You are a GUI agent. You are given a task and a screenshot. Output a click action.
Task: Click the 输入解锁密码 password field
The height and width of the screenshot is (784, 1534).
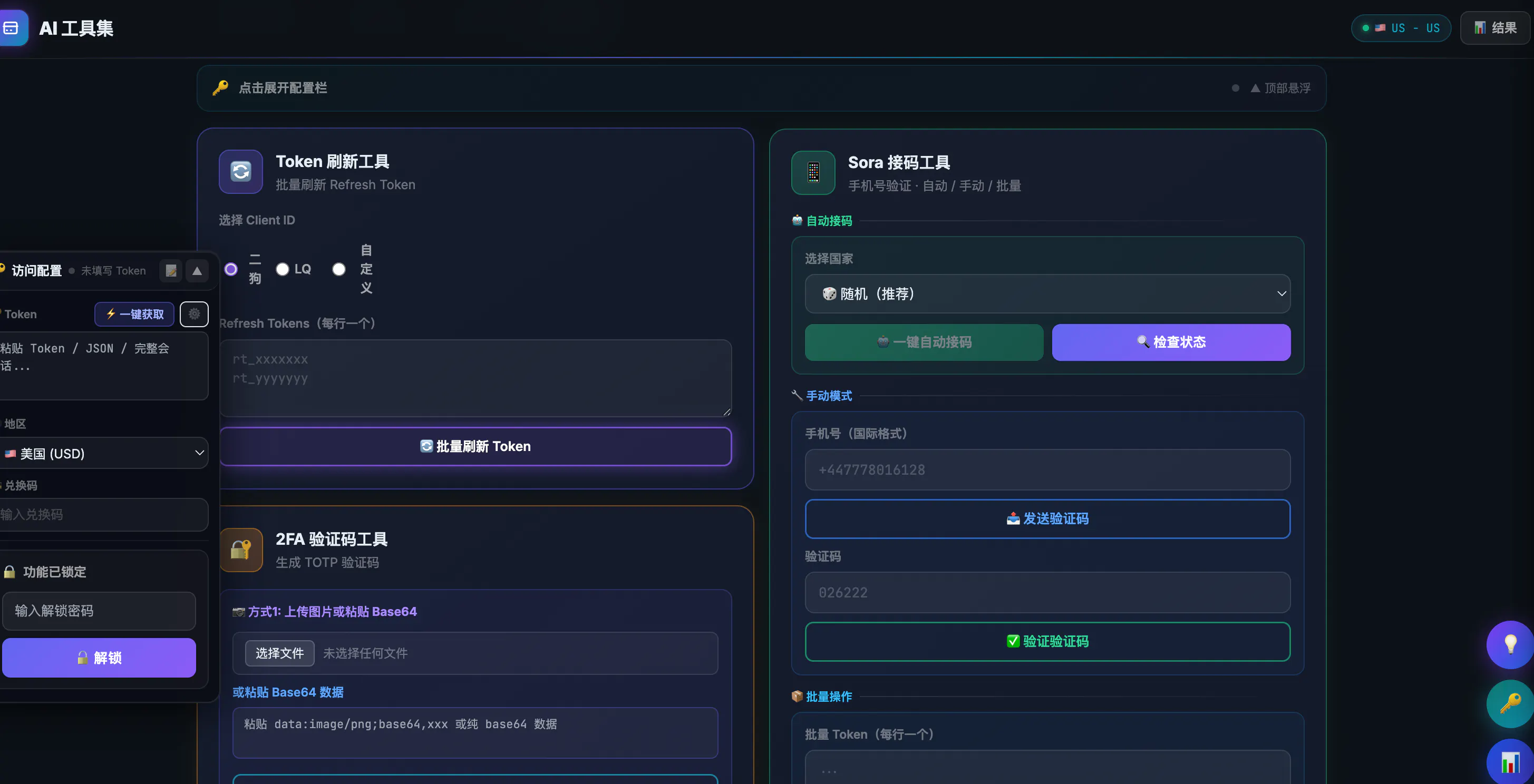pyautogui.click(x=99, y=611)
